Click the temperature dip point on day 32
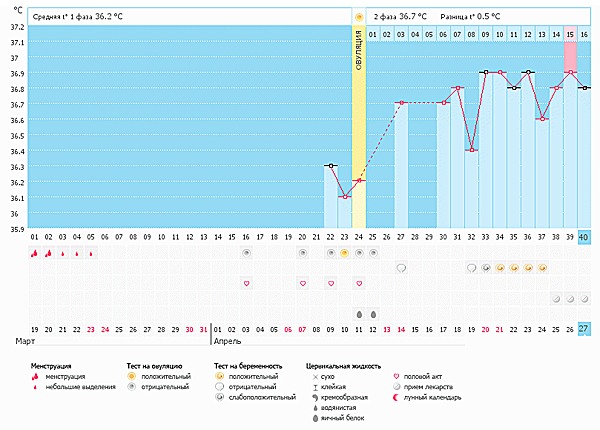The height and width of the screenshot is (430, 600). (x=472, y=150)
